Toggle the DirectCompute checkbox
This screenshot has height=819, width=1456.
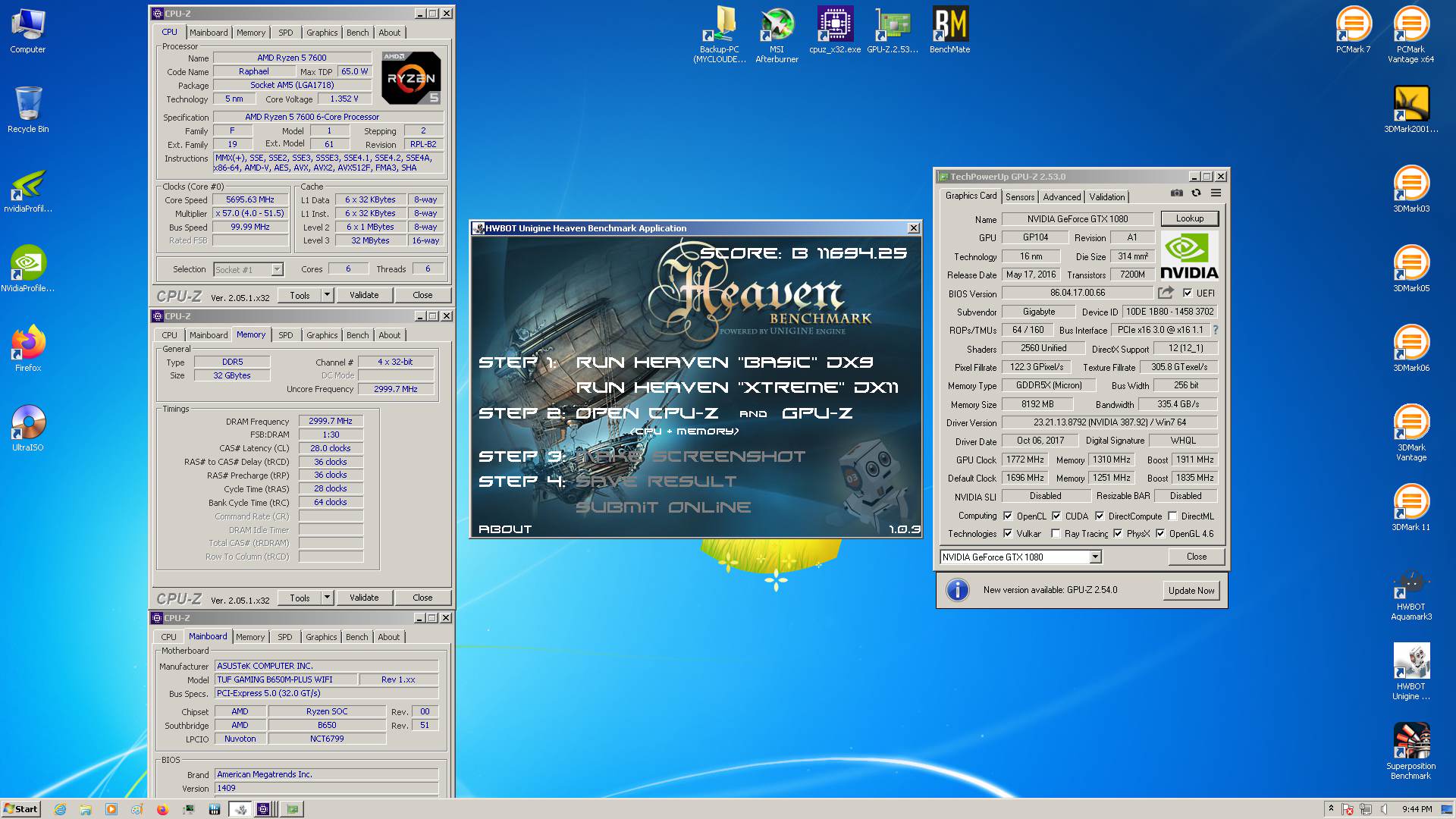(x=1100, y=516)
